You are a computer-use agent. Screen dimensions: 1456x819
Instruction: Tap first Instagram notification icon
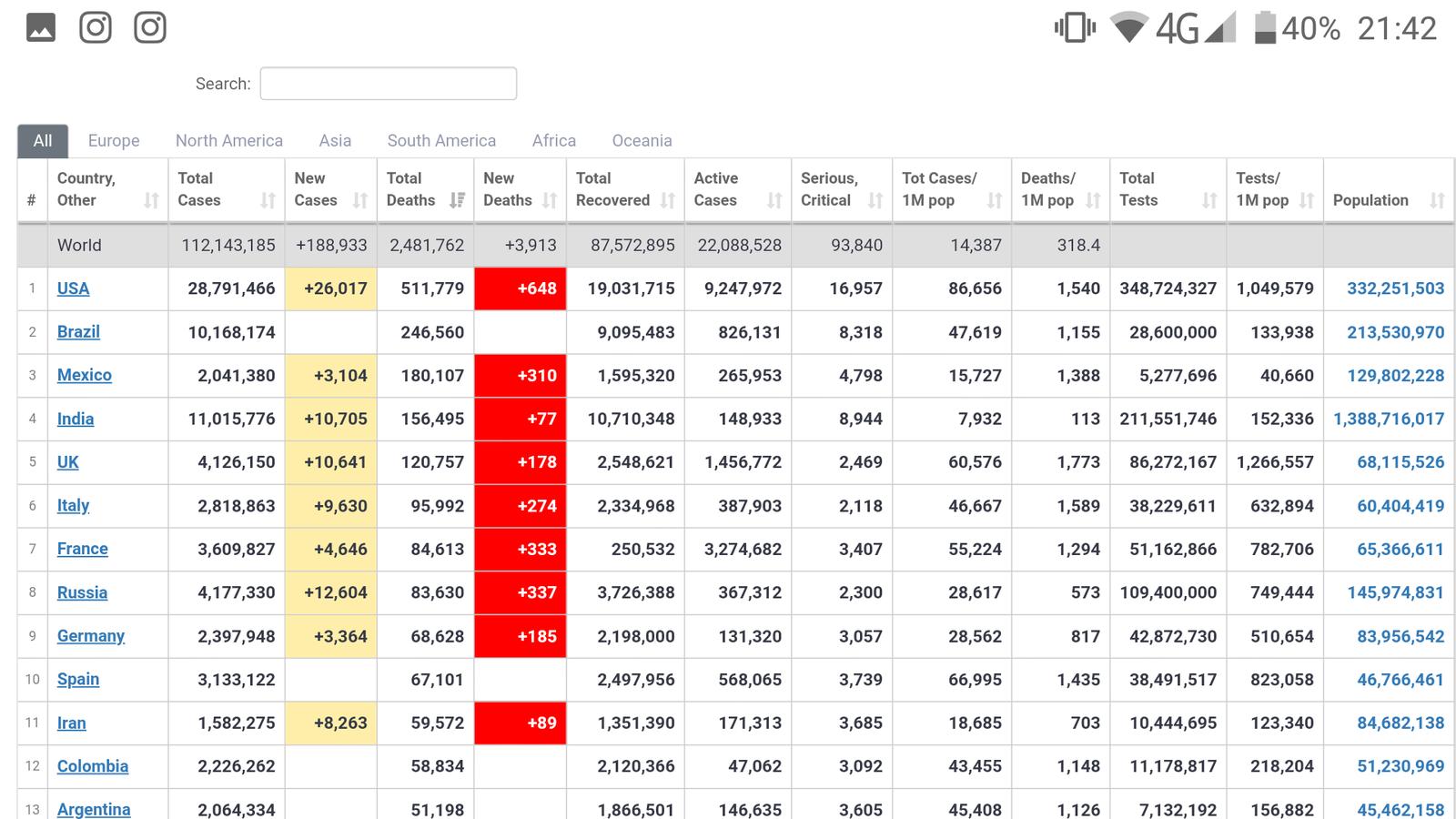(96, 28)
